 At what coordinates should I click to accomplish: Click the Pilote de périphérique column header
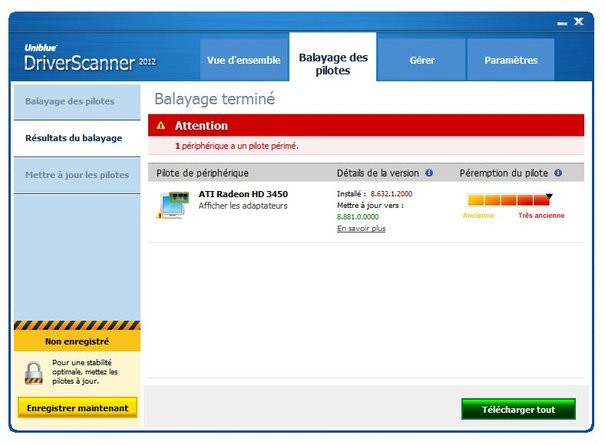202,173
